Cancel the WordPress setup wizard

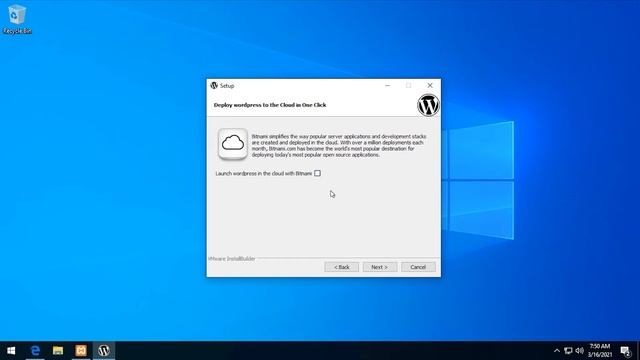[418, 267]
